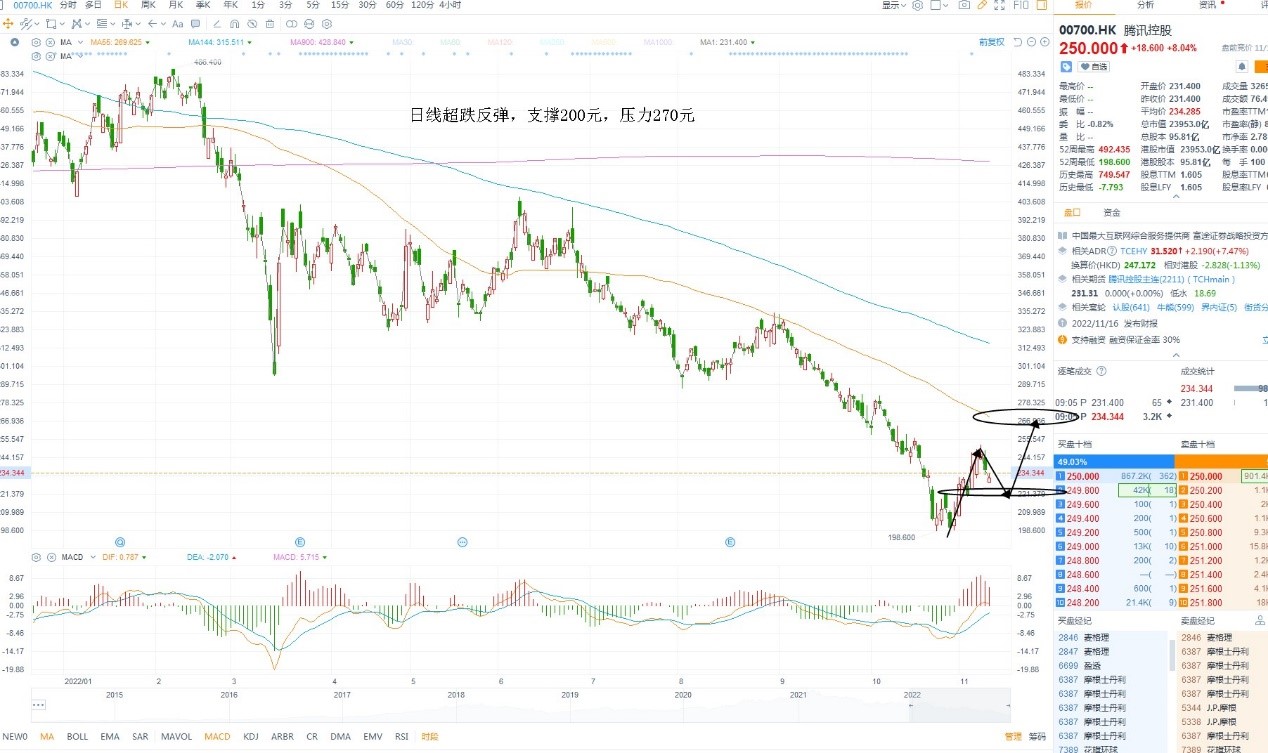
Task: Open the 资讯 news tab
Action: (x=1207, y=5)
